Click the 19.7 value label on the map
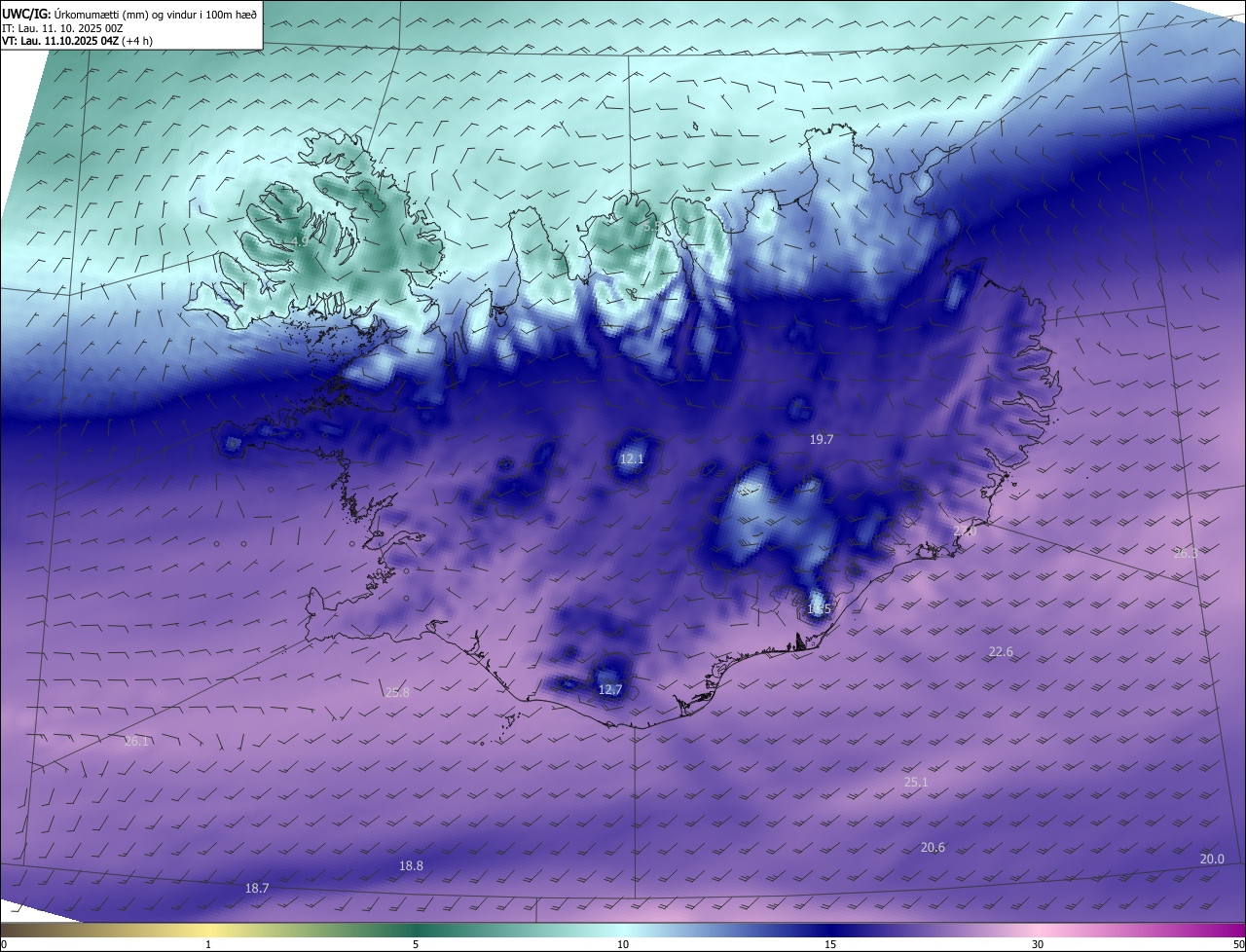This screenshot has height=952, width=1246. click(x=822, y=440)
